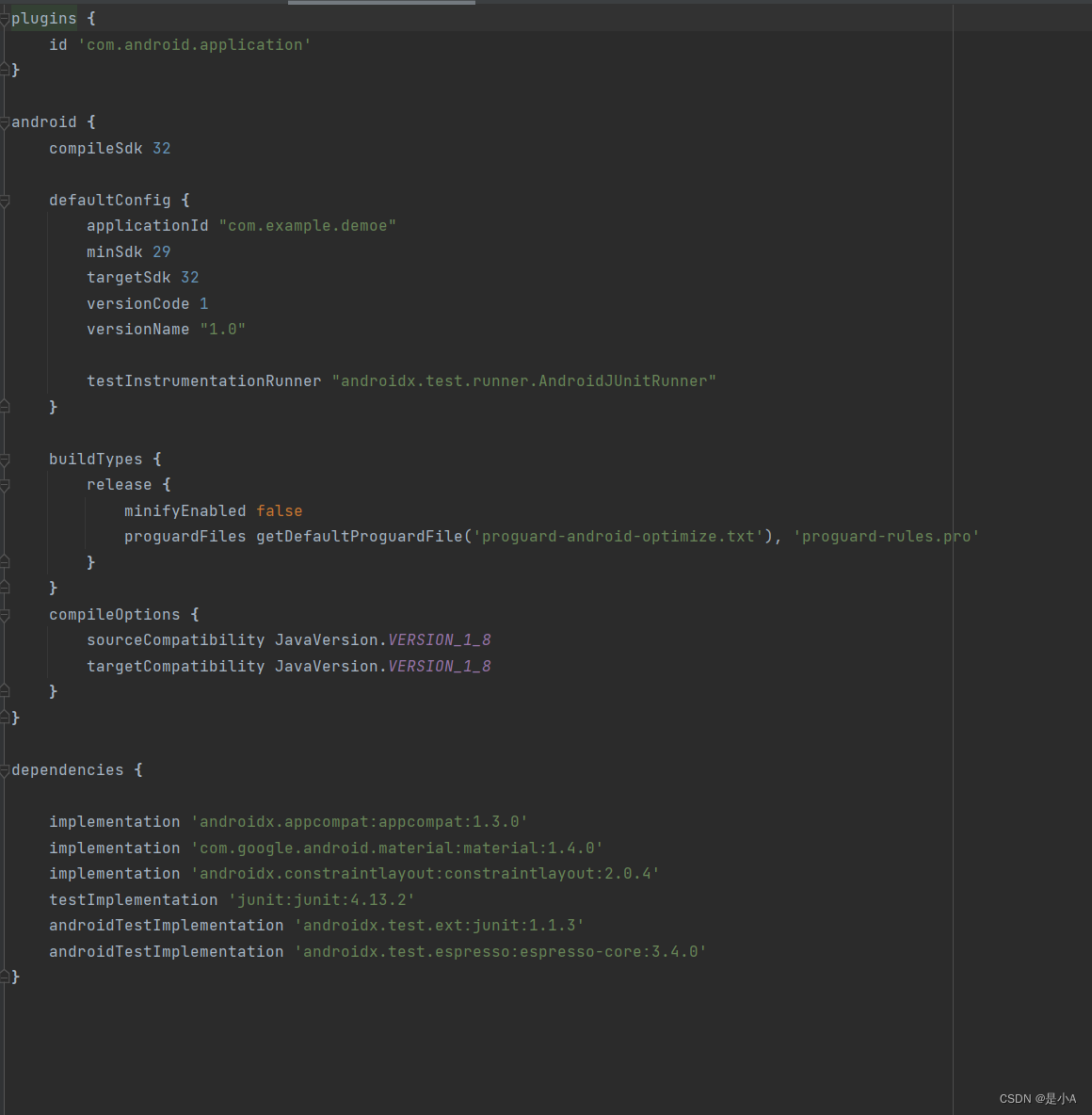Click the compileOptions keyword
1092x1115 pixels.
point(115,614)
